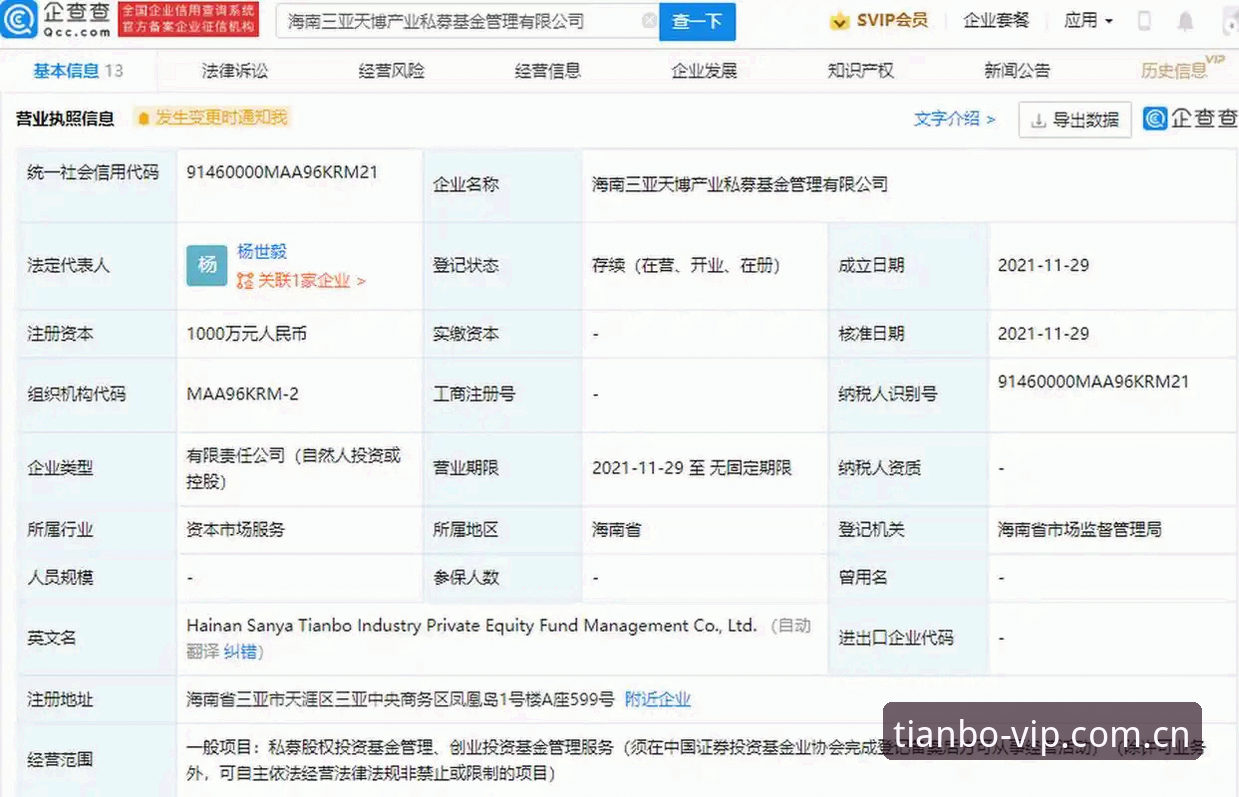Click the 营业执照信息 section heading
Image resolution: width=1239 pixels, height=797 pixels.
pyautogui.click(x=65, y=119)
